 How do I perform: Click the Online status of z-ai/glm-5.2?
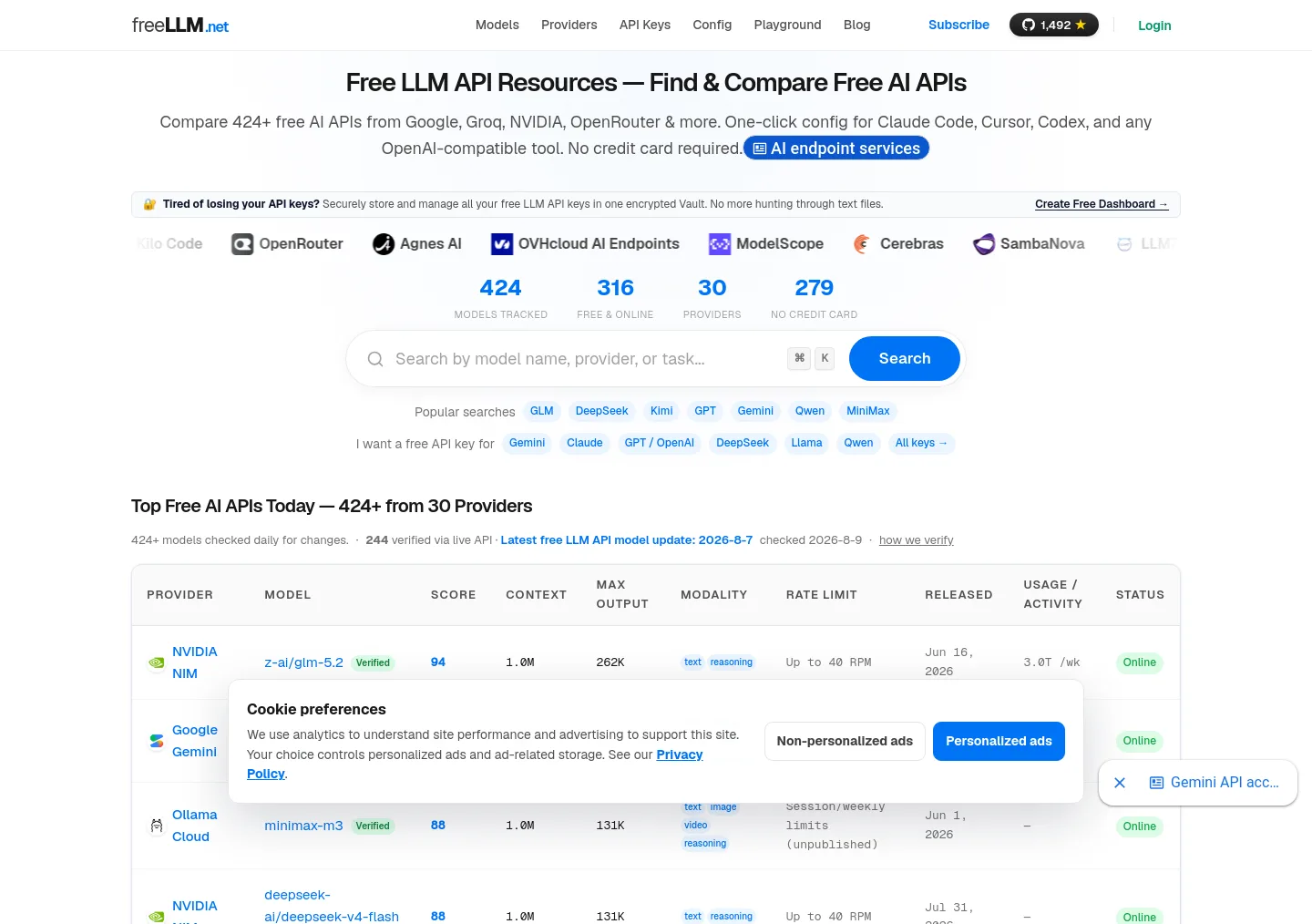pyautogui.click(x=1140, y=662)
